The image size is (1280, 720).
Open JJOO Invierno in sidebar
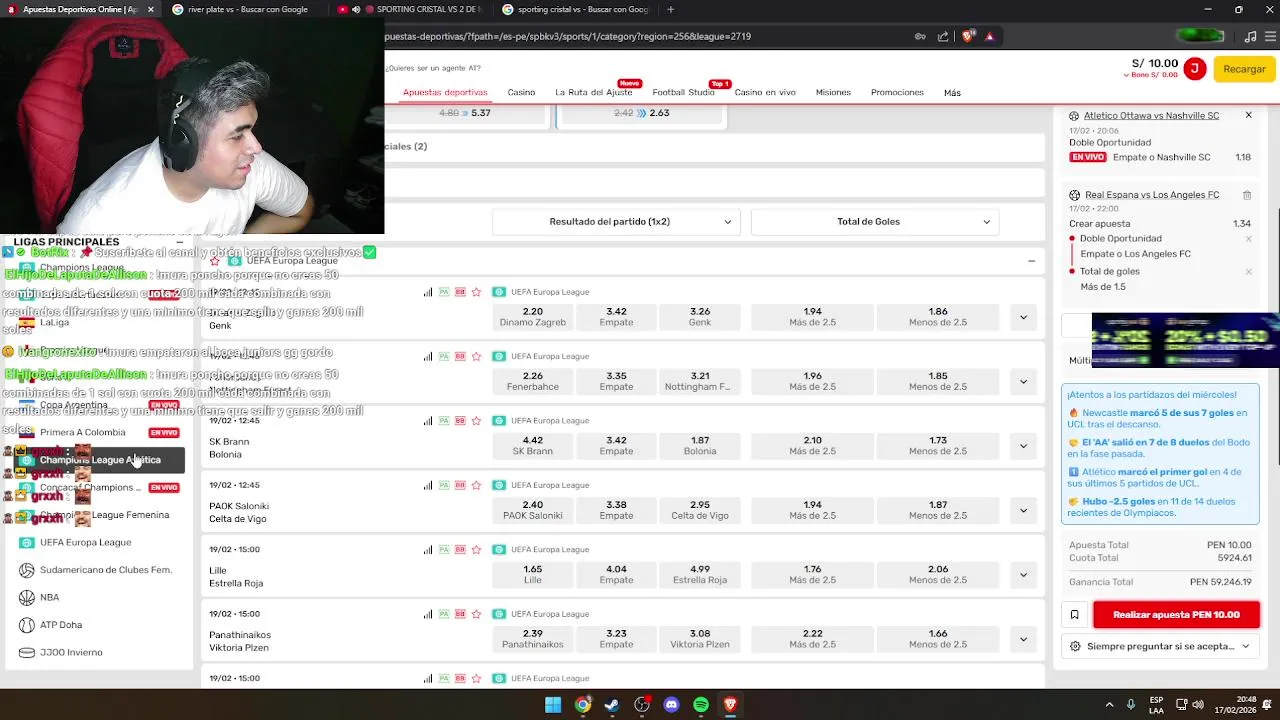coord(71,652)
